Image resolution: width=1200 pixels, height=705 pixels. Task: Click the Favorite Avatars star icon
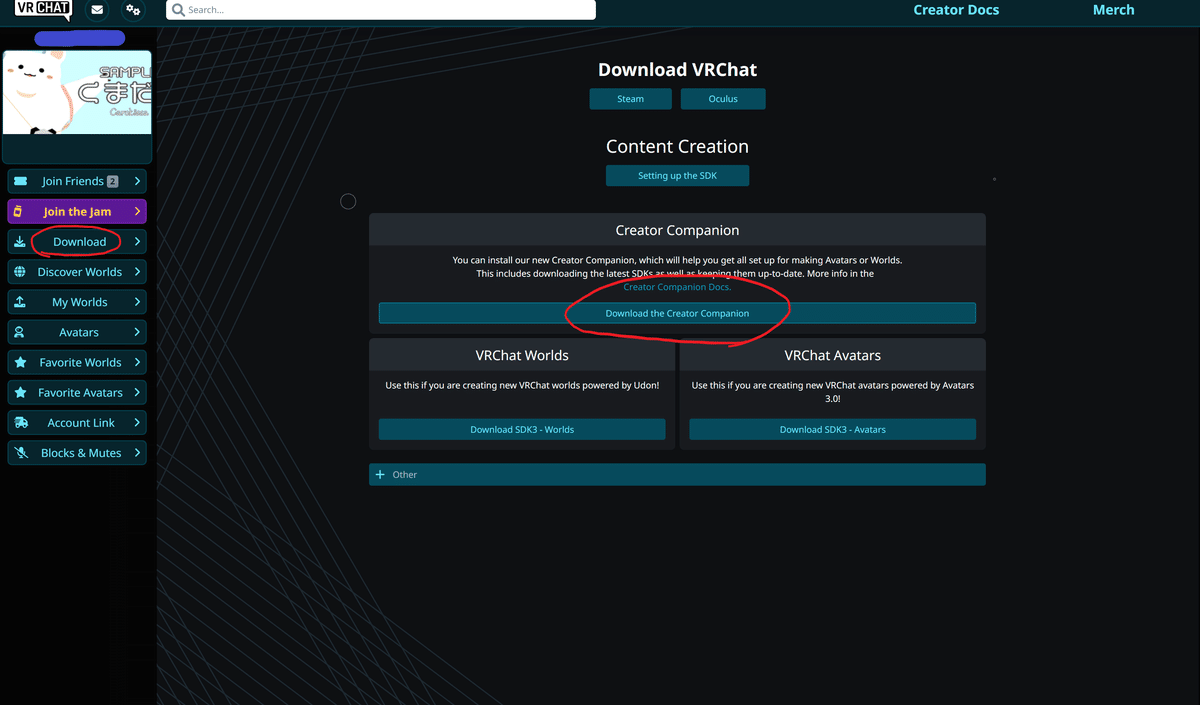(20, 392)
